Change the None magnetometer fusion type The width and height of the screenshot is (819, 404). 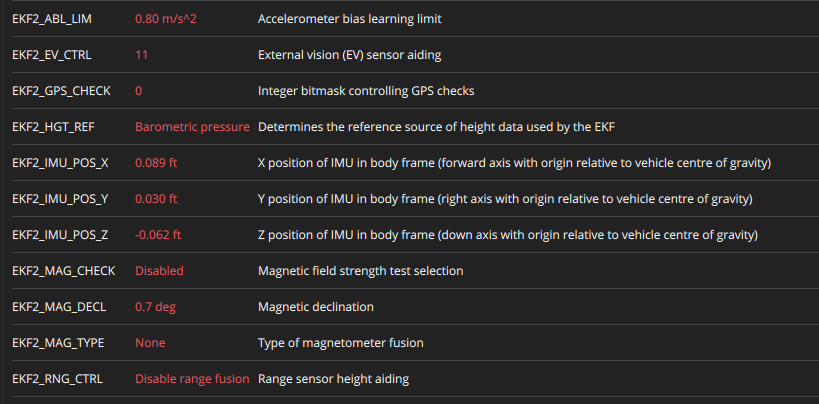(x=150, y=343)
